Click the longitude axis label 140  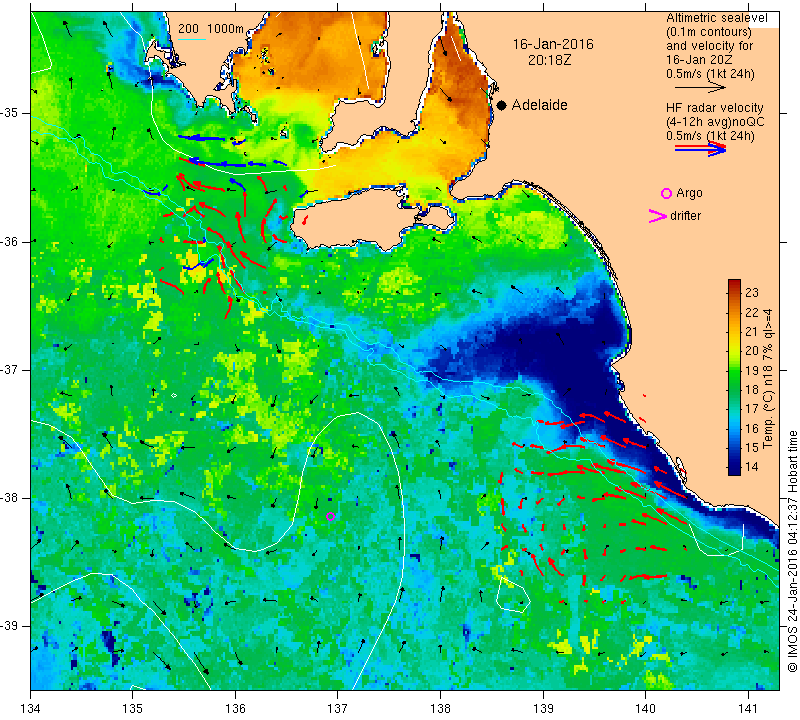[x=645, y=709]
